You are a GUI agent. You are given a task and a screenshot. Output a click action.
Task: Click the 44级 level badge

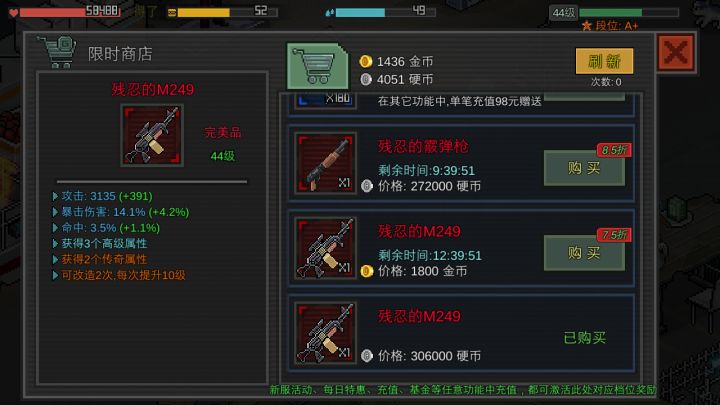pyautogui.click(x=563, y=13)
